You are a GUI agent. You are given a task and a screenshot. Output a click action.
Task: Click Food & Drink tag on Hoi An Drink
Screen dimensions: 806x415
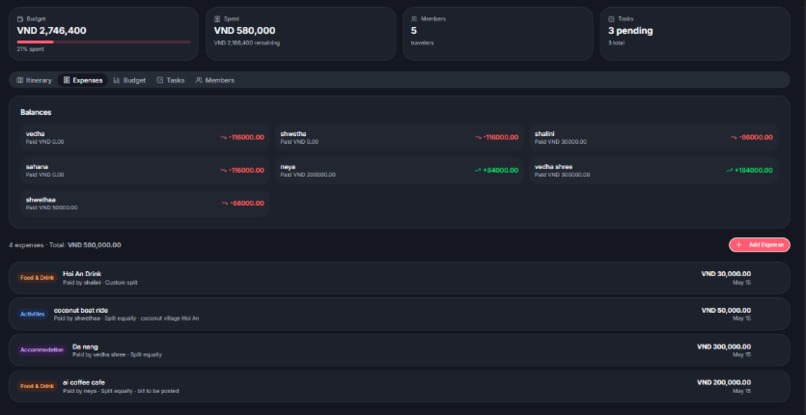tap(37, 278)
